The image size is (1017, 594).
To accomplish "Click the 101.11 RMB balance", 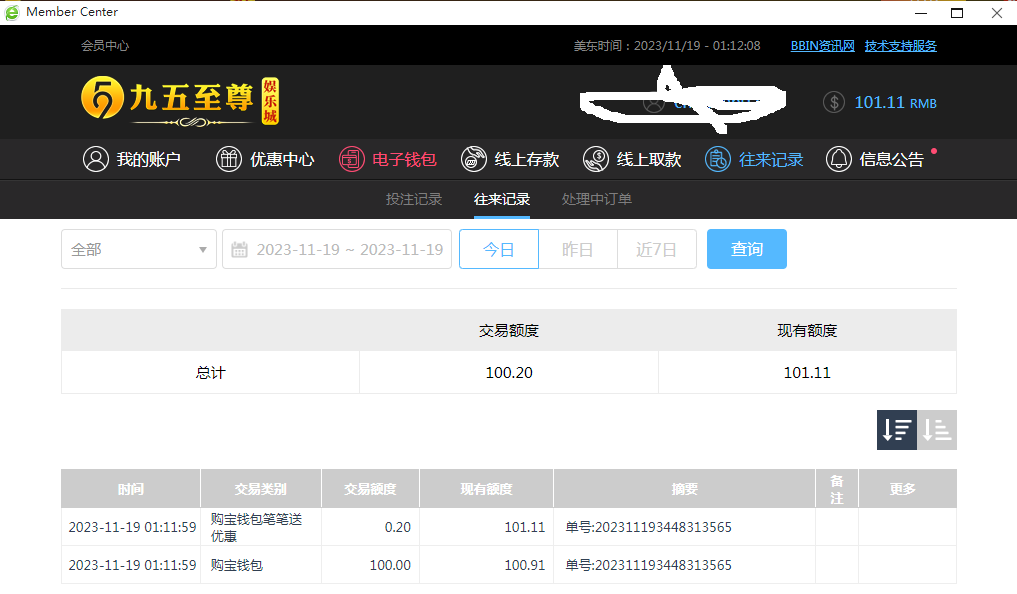I will pyautogui.click(x=895, y=102).
